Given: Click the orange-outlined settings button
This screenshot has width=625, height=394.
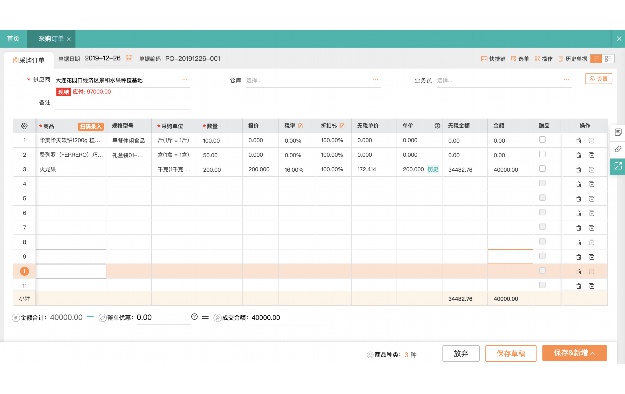Looking at the screenshot, I should pos(598,79).
